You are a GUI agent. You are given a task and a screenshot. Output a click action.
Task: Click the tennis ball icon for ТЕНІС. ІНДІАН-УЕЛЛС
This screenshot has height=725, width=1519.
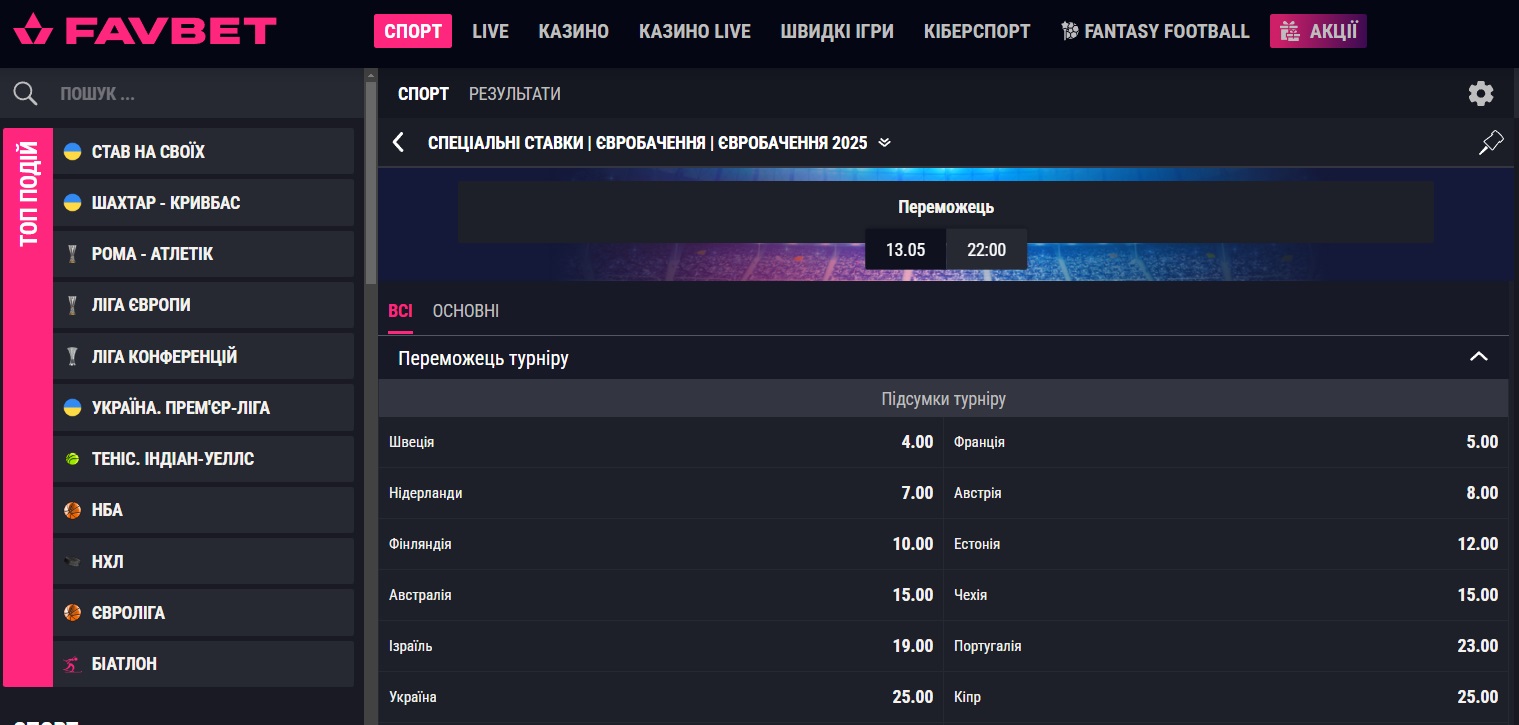[72, 458]
